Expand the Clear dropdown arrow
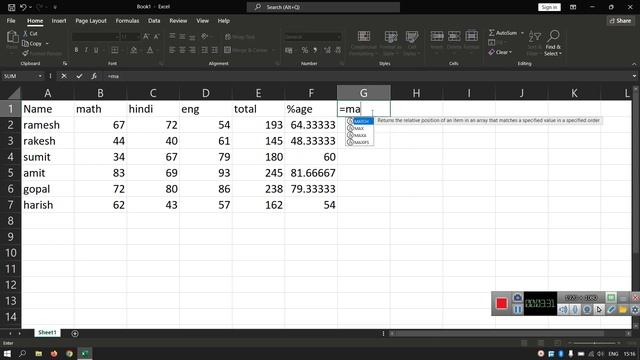640x360 pixels. point(510,52)
